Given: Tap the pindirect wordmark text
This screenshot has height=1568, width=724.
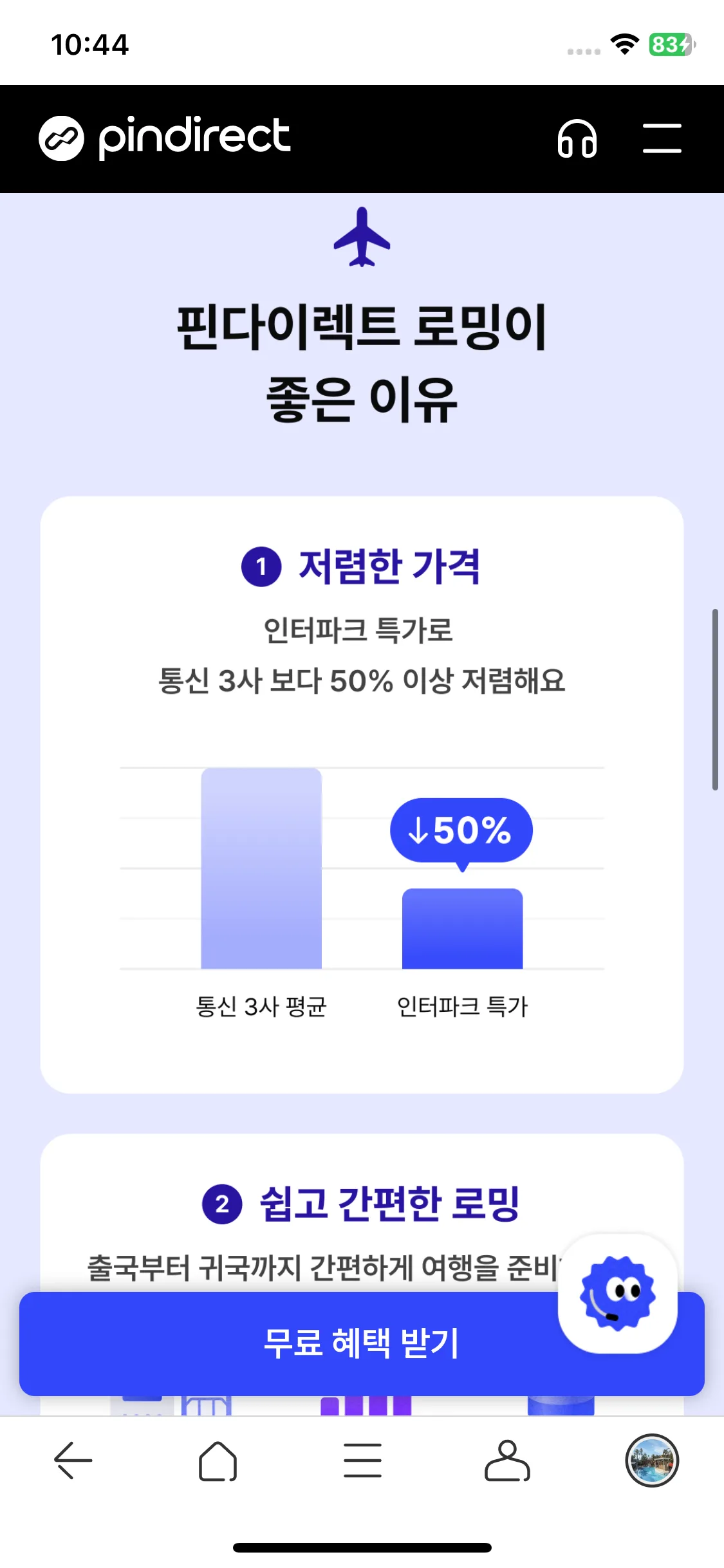Looking at the screenshot, I should point(194,137).
